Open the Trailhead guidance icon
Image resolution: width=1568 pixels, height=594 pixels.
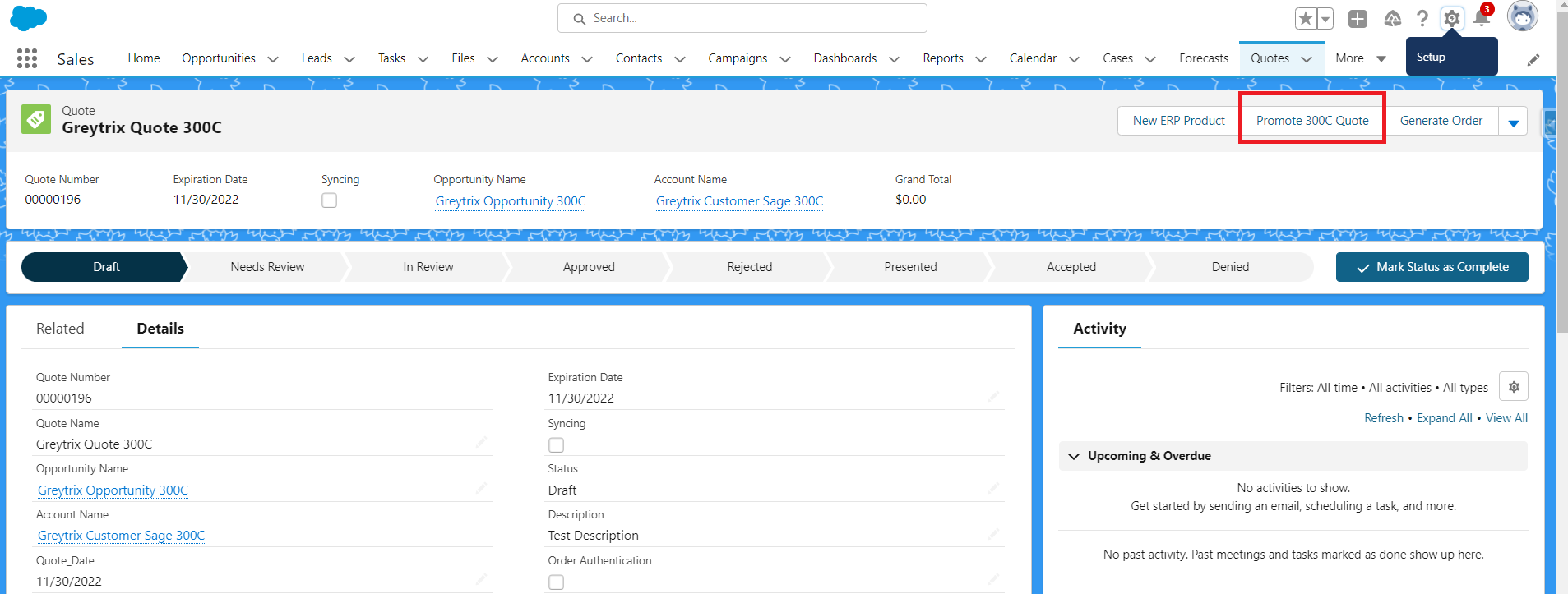pyautogui.click(x=1392, y=18)
